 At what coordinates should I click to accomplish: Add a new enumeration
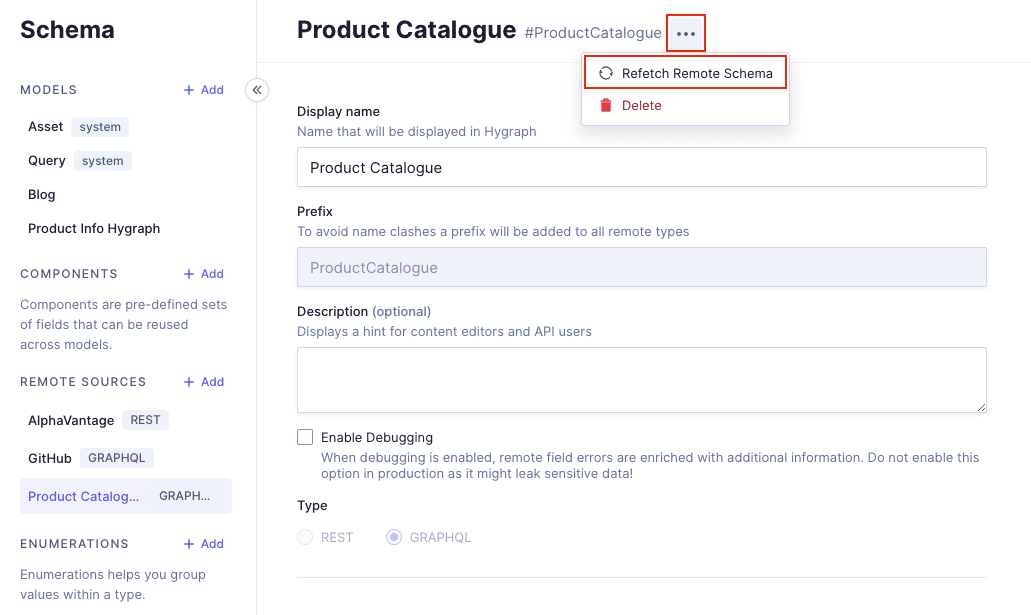click(203, 544)
